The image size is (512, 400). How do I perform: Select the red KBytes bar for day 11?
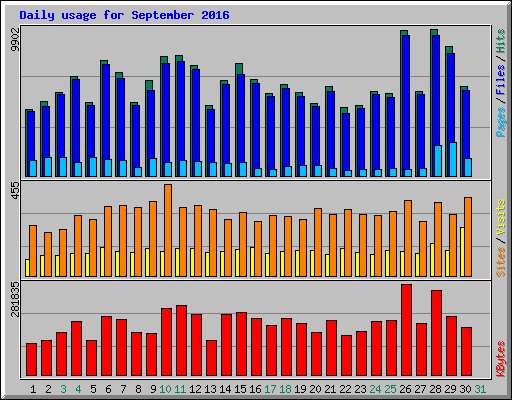point(181,341)
